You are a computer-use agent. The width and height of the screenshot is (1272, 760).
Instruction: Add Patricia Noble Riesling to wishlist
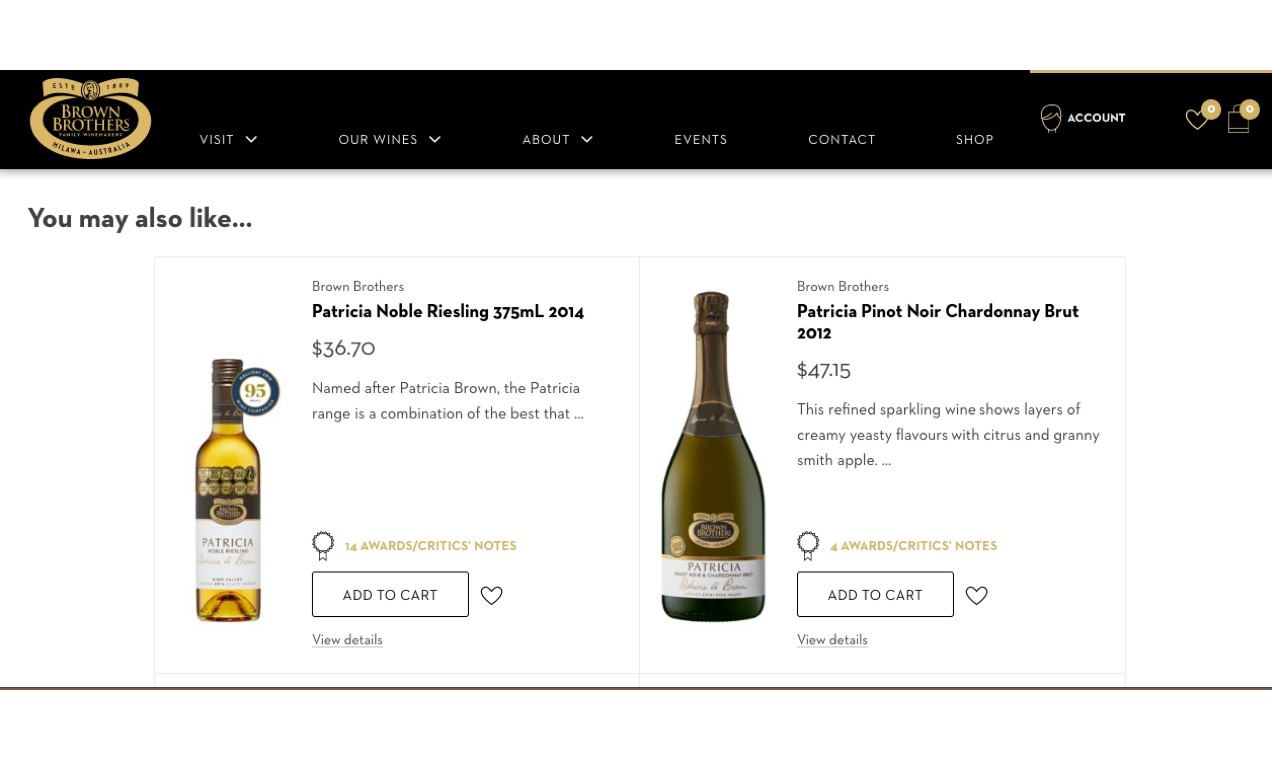coord(491,595)
